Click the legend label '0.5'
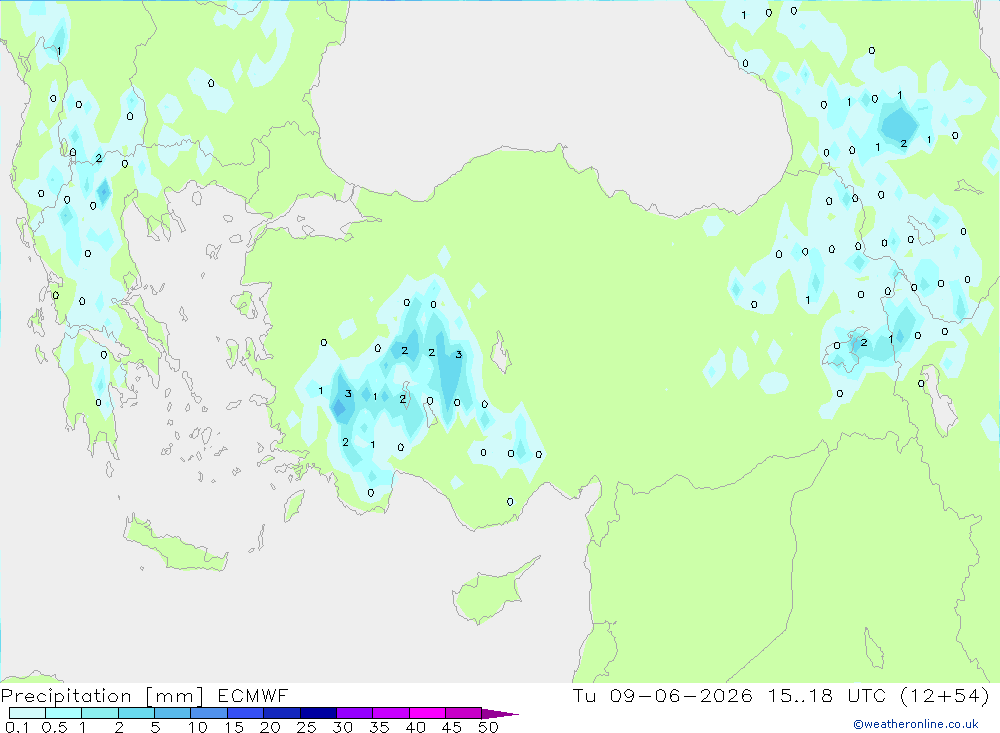This screenshot has width=1000, height=733. [54, 727]
